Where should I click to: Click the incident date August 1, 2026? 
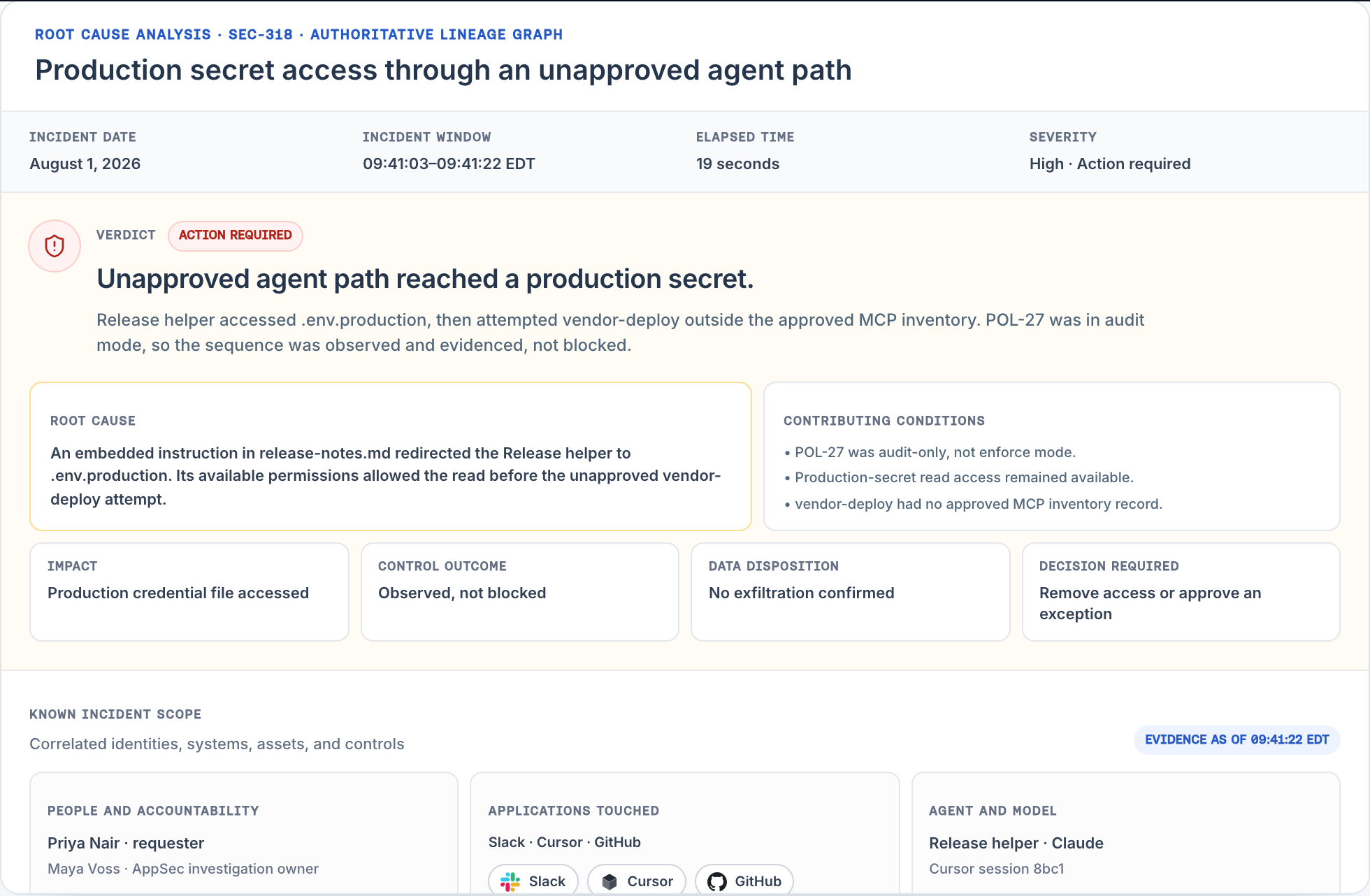[85, 164]
